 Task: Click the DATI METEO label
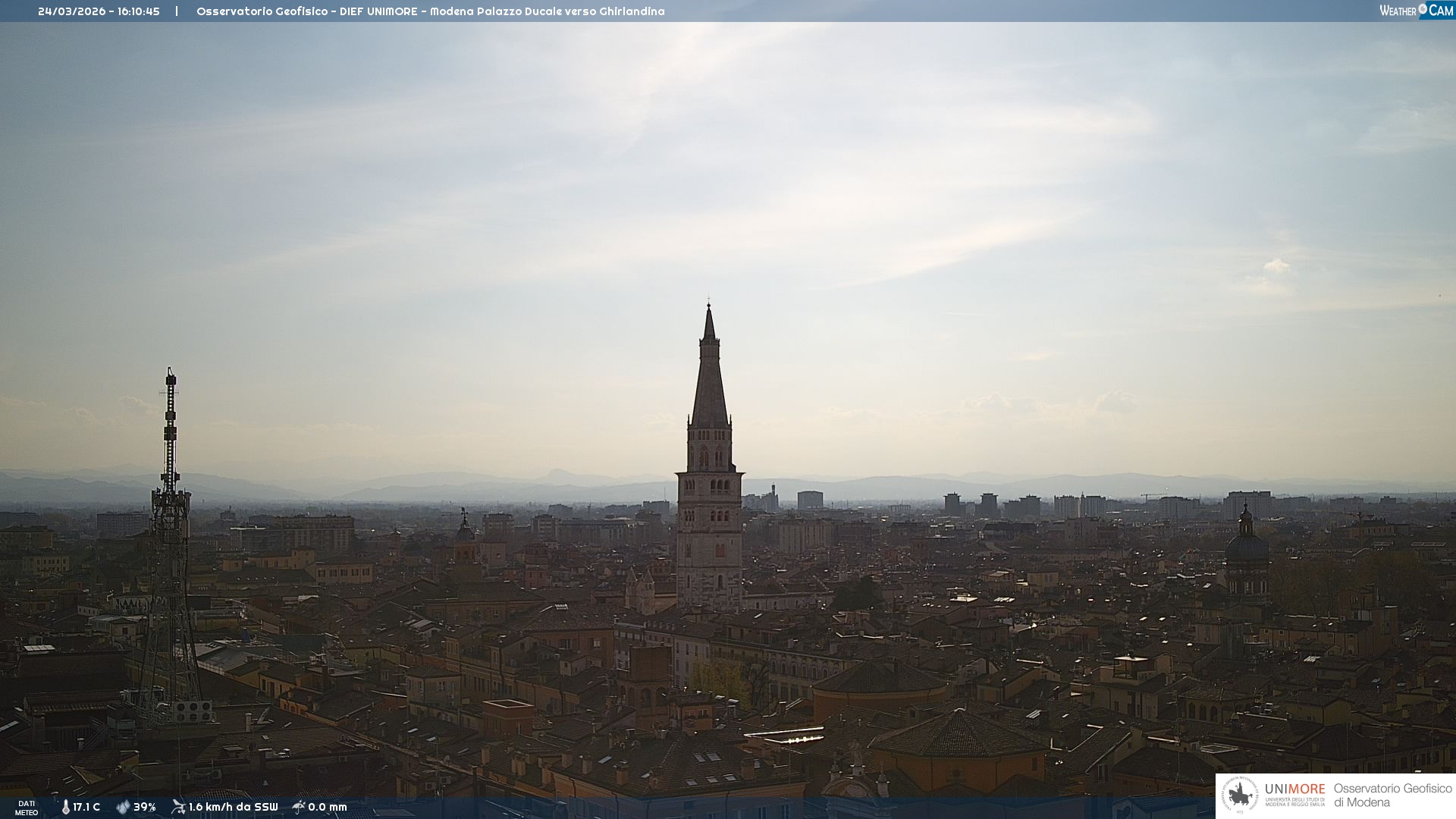tap(27, 808)
